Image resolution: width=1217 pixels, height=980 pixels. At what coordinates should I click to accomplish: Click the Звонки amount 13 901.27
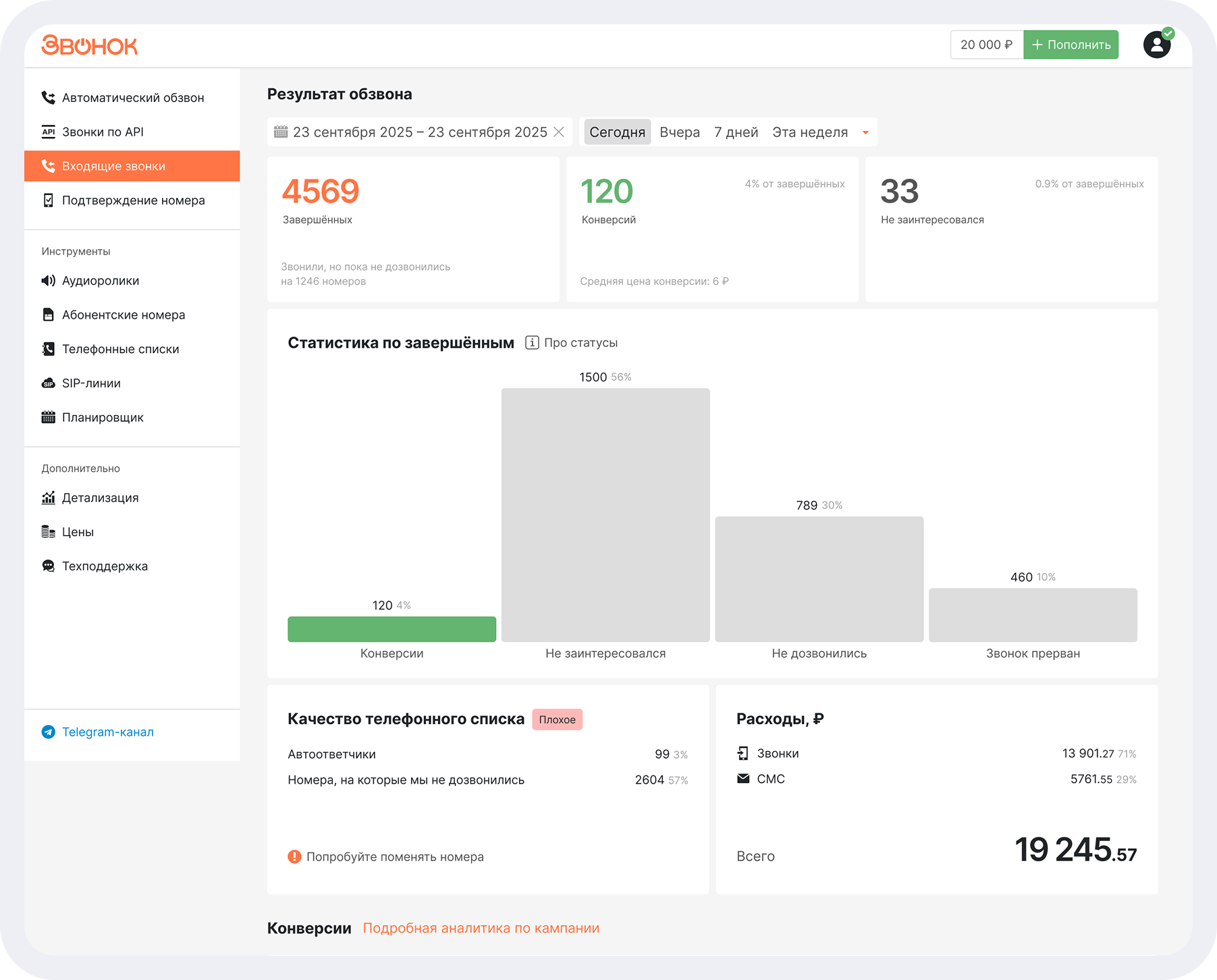click(x=1087, y=753)
